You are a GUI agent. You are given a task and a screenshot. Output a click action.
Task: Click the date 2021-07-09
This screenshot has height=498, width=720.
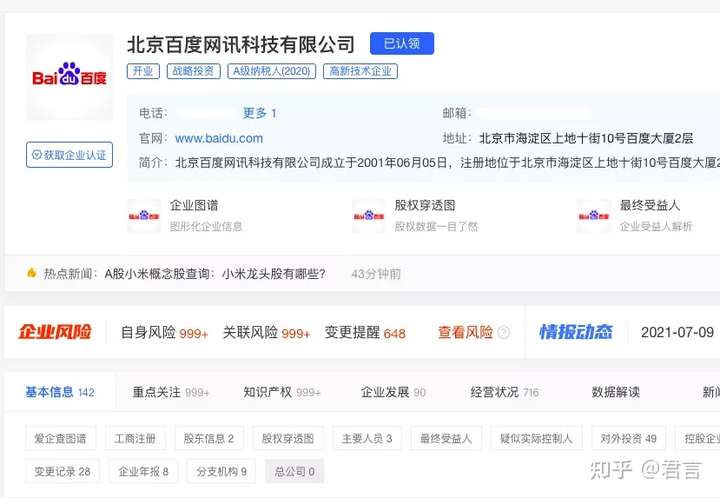(677, 332)
